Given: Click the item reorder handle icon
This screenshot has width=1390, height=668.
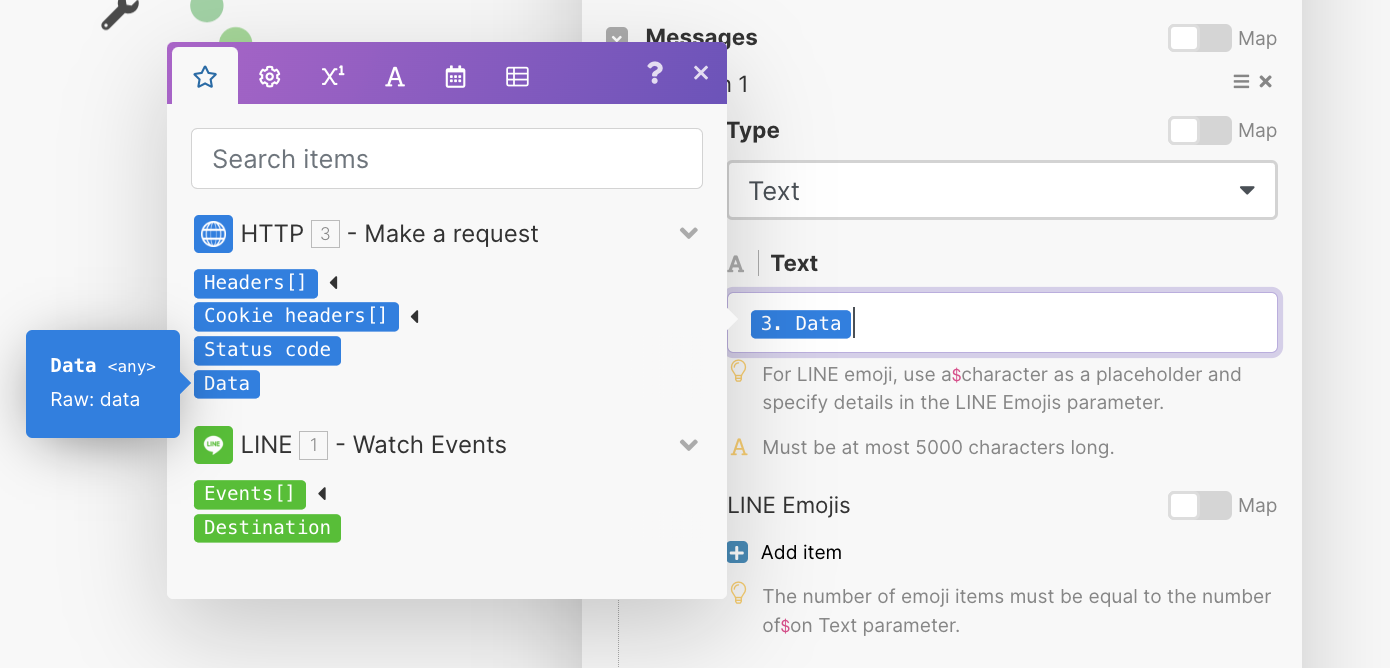Looking at the screenshot, I should coord(1241,82).
